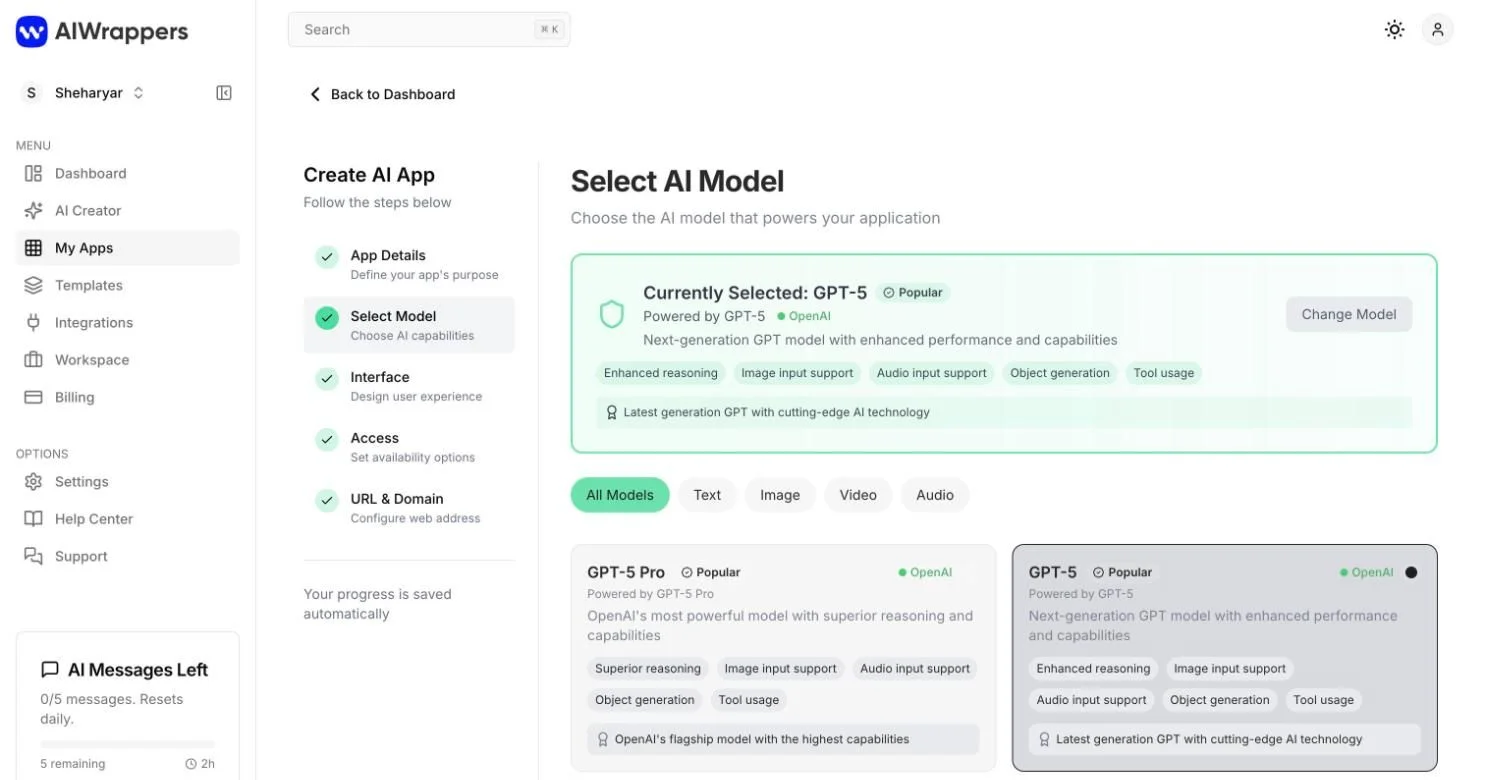Click the Help Center book icon

[x=33, y=519]
